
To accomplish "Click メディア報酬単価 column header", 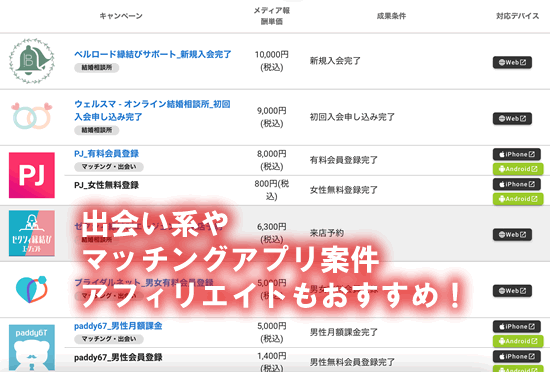I will tap(271, 16).
